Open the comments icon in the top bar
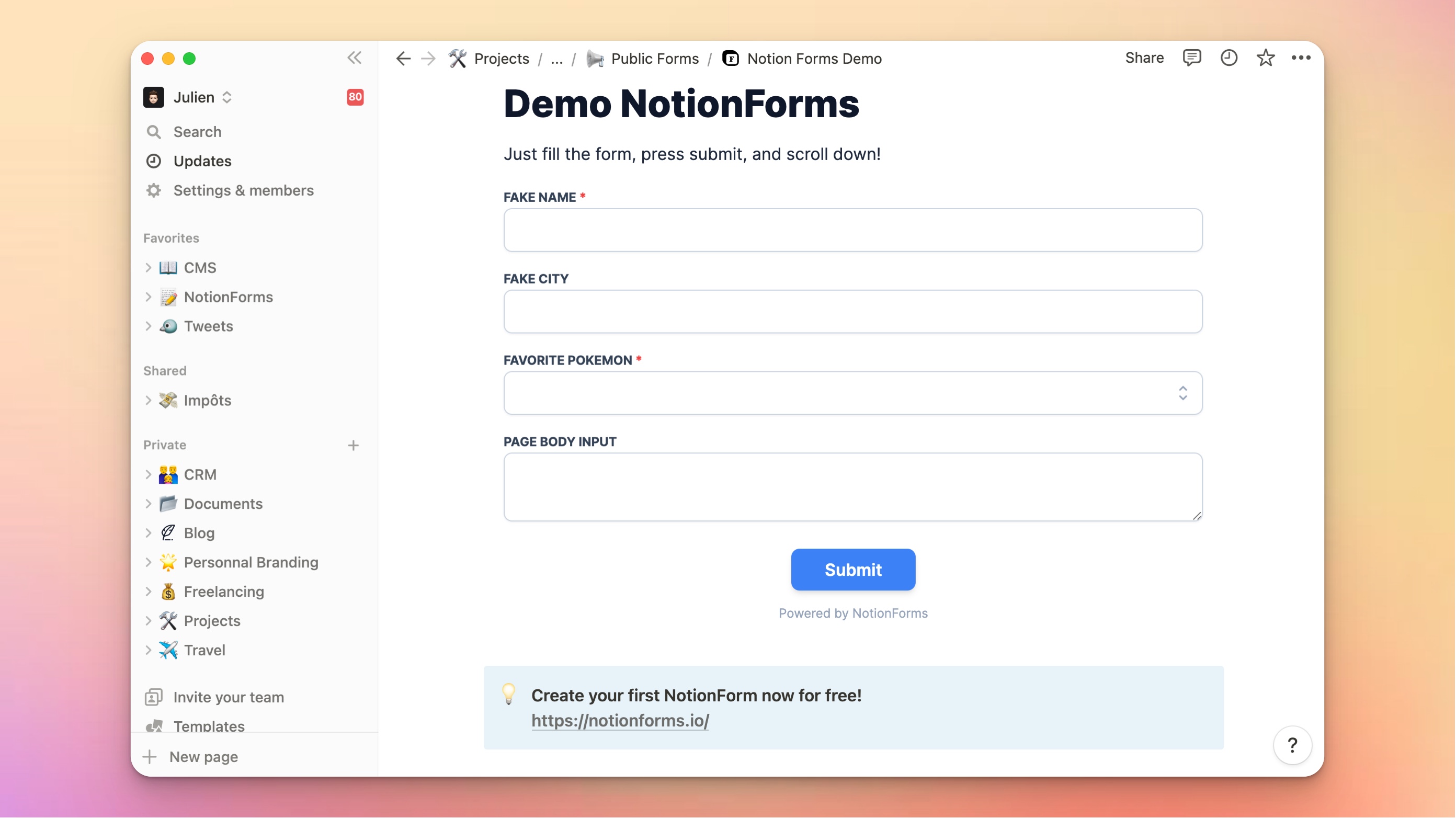Screen dimensions: 1456x818 (1191, 58)
